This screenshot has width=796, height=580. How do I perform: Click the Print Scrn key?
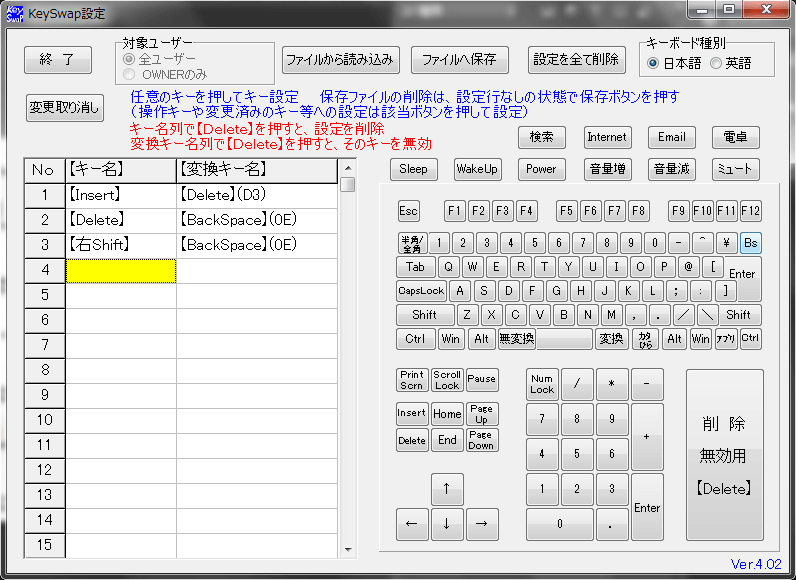pyautogui.click(x=411, y=380)
